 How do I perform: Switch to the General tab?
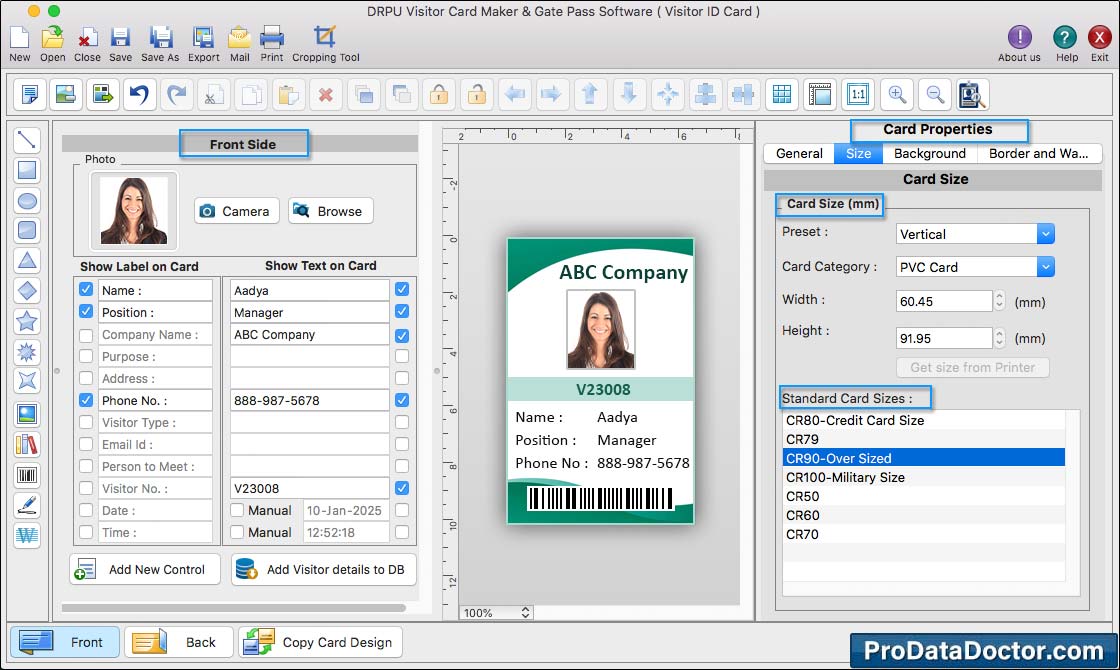(x=799, y=154)
